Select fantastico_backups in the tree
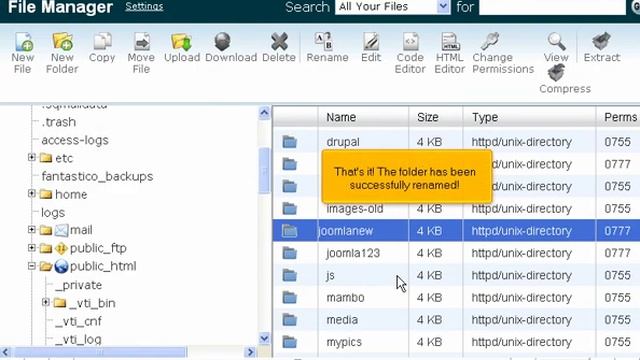 [97, 177]
